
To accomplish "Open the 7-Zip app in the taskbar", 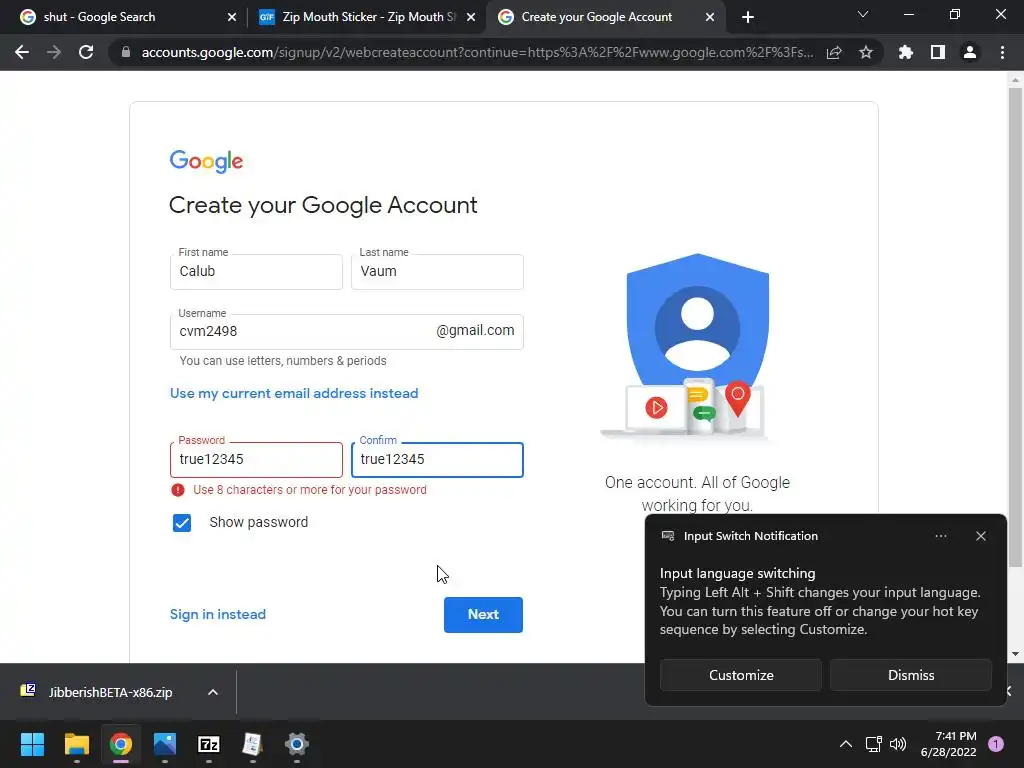I will pyautogui.click(x=209, y=744).
